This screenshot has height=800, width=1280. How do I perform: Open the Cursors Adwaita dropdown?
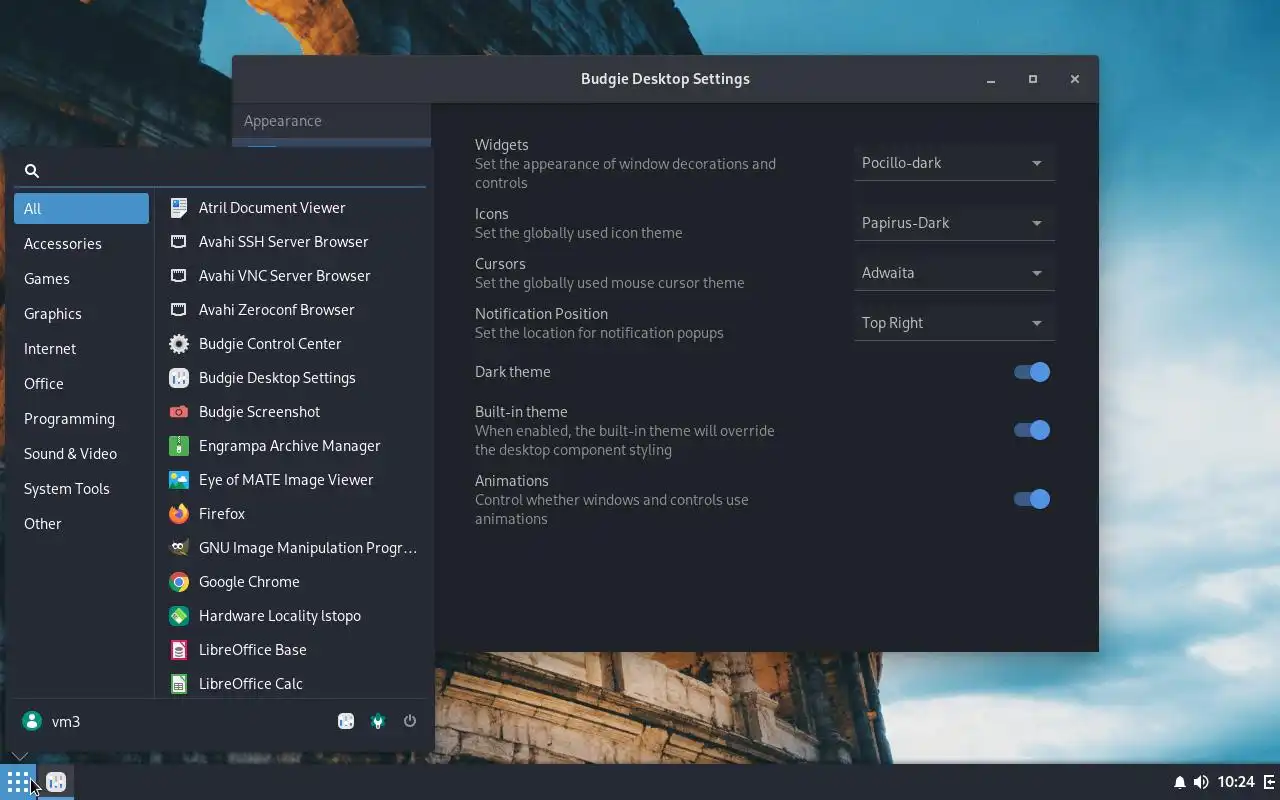pos(954,273)
